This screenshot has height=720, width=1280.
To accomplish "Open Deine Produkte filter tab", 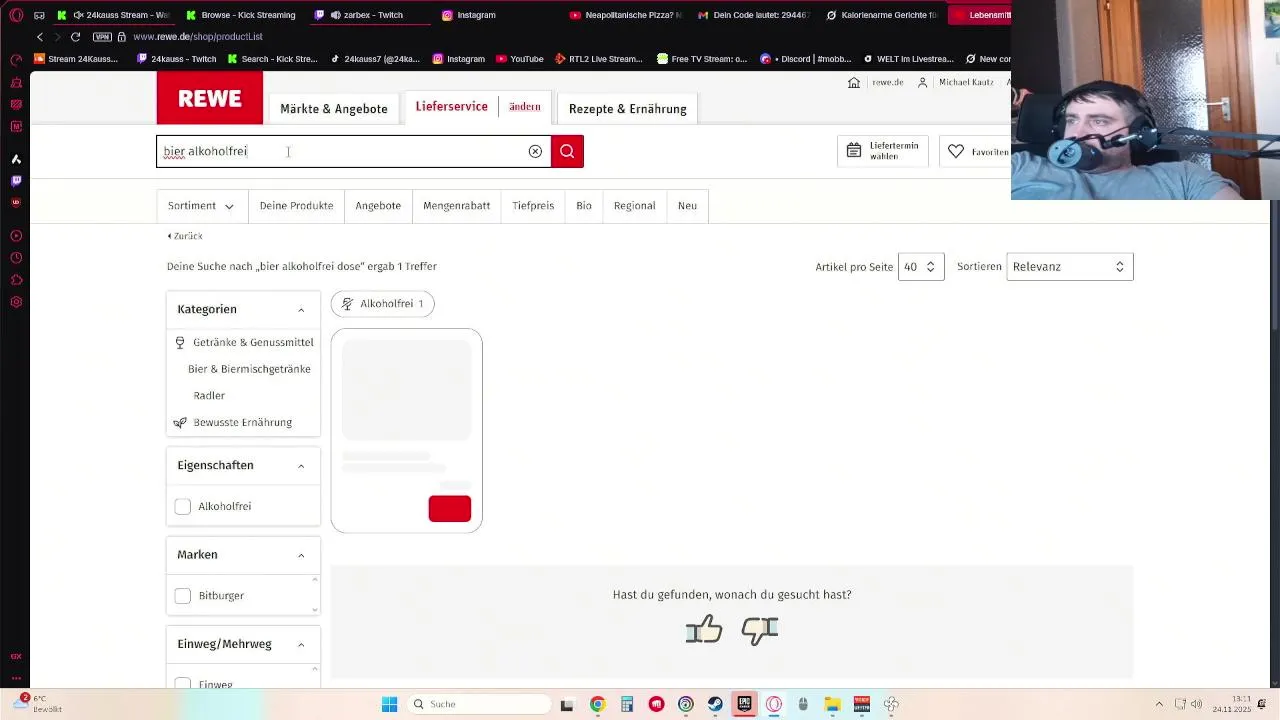I will (296, 205).
